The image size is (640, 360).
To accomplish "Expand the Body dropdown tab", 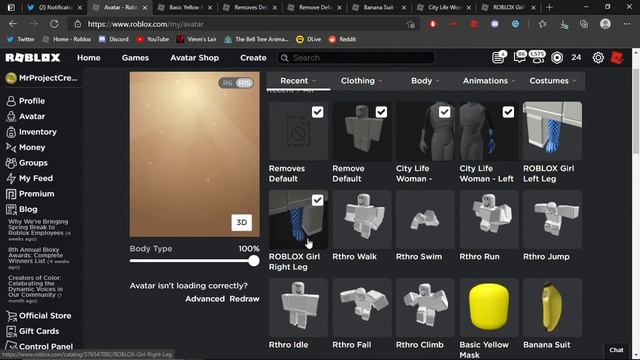I will coord(425,81).
